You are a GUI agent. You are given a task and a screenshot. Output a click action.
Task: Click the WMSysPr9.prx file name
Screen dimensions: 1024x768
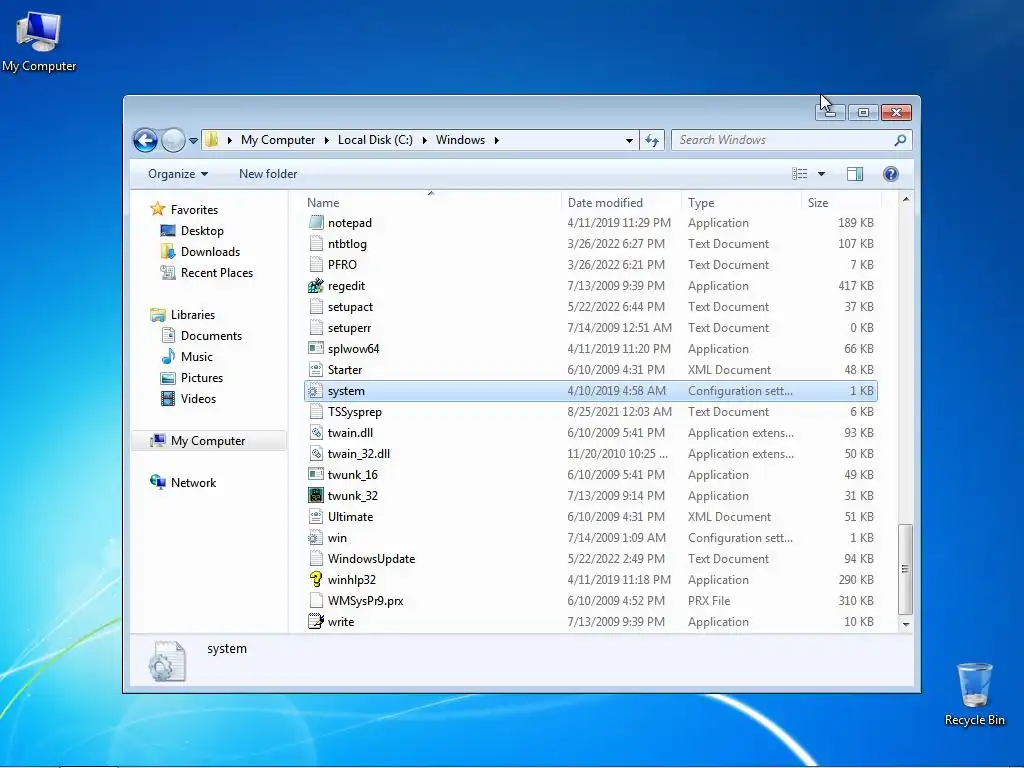point(366,601)
